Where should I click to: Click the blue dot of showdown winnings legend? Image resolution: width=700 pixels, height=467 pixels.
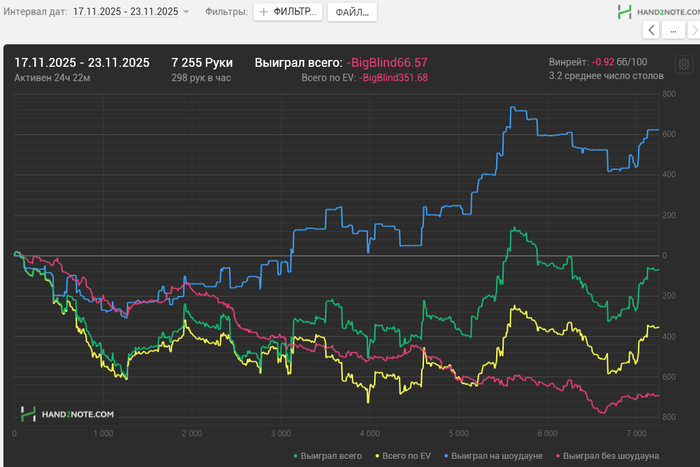point(444,456)
